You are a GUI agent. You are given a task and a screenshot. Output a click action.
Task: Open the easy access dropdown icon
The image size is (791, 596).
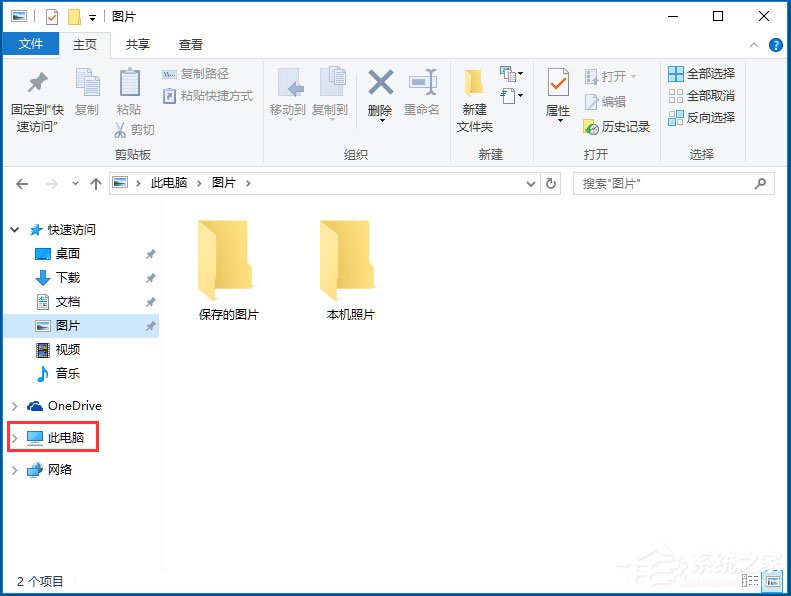tap(512, 95)
